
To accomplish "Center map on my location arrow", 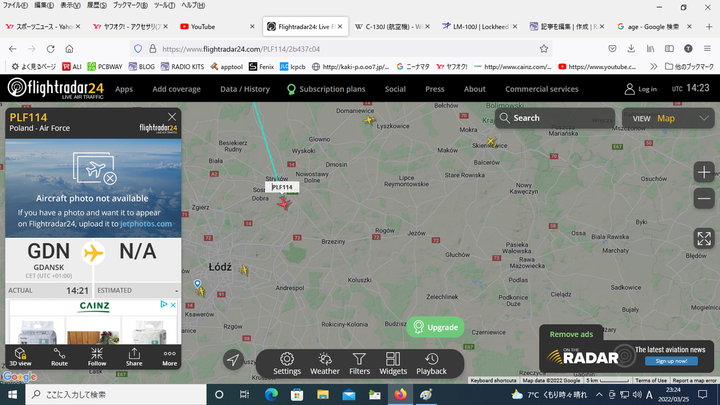I will [232, 360].
